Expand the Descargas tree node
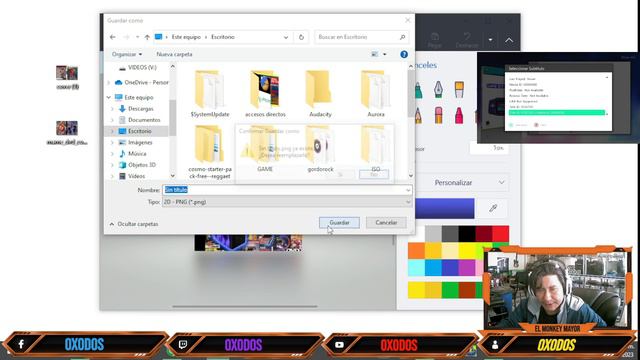Viewport: 640px width, 360px height. tap(113, 109)
